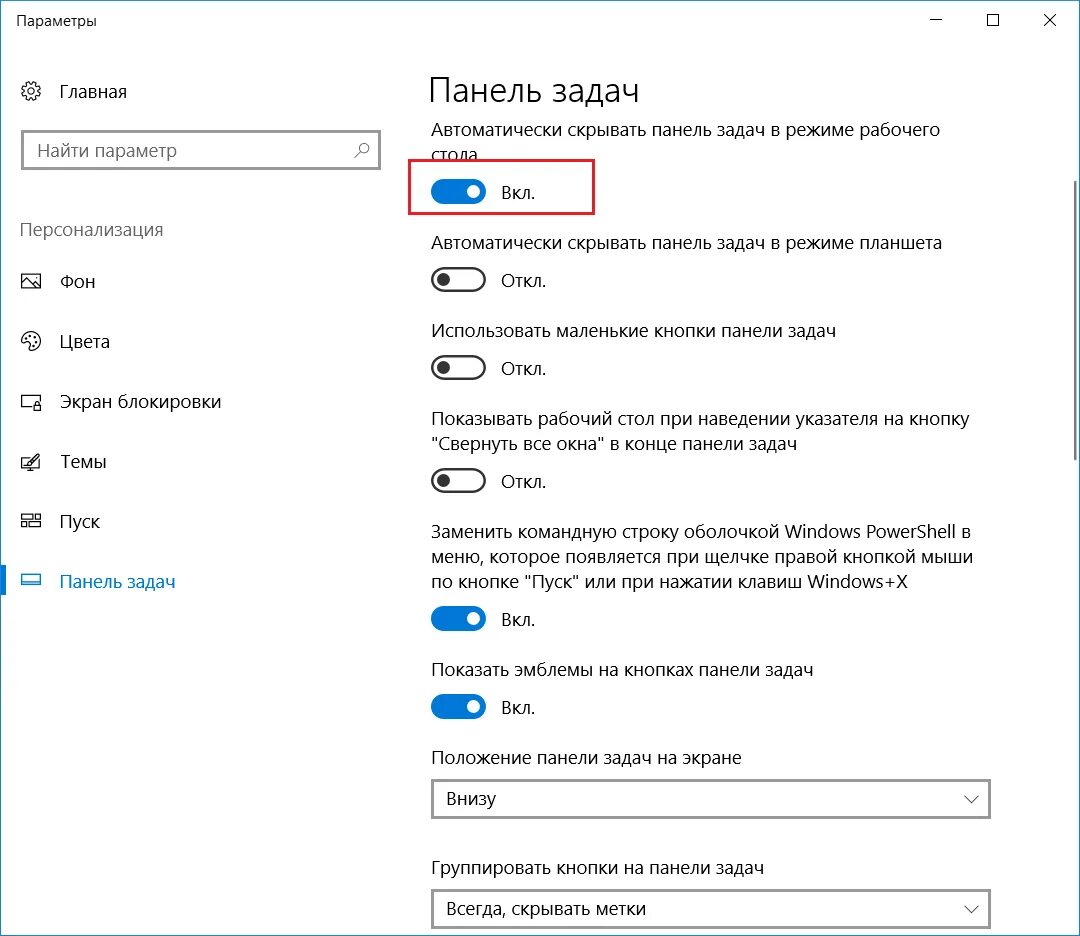Click the Фон picture icon
The width and height of the screenshot is (1080, 936).
pyautogui.click(x=31, y=282)
